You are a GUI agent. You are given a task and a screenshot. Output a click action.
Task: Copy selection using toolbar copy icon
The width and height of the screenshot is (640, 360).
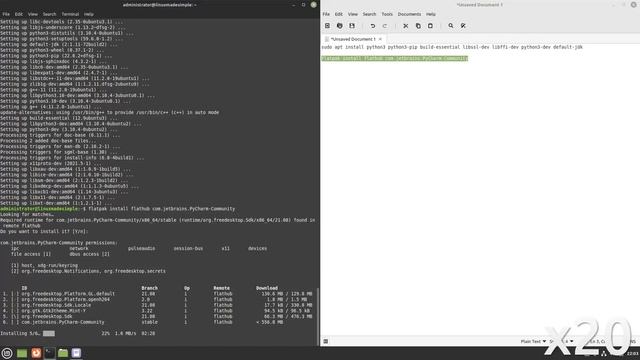click(x=418, y=26)
